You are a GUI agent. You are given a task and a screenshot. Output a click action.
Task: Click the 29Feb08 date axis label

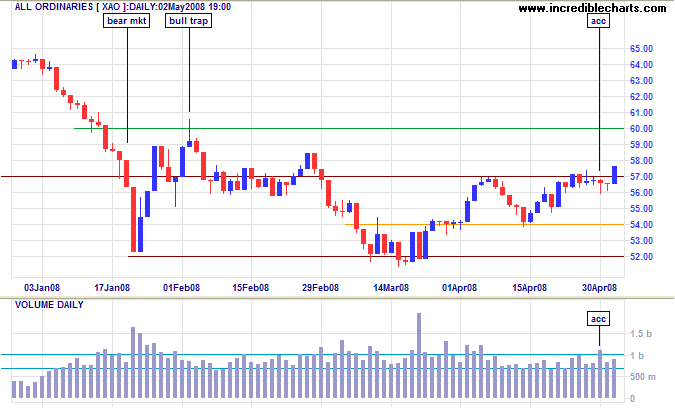[x=320, y=288]
